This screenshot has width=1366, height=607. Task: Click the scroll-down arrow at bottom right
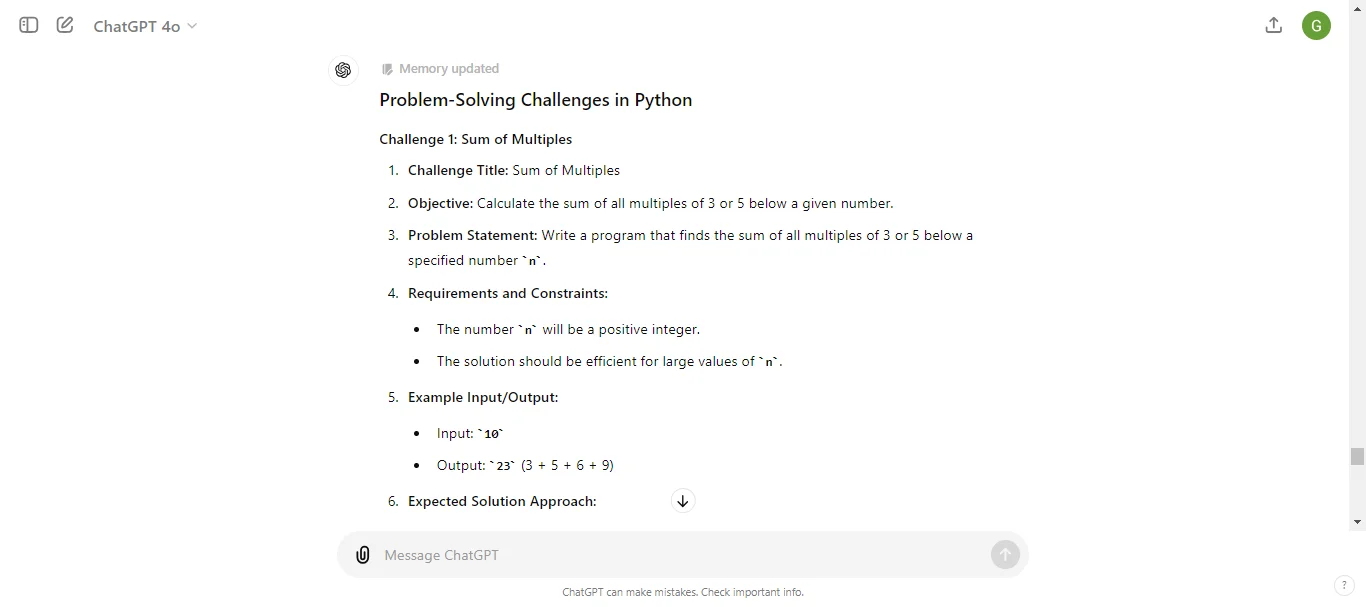tap(1358, 521)
